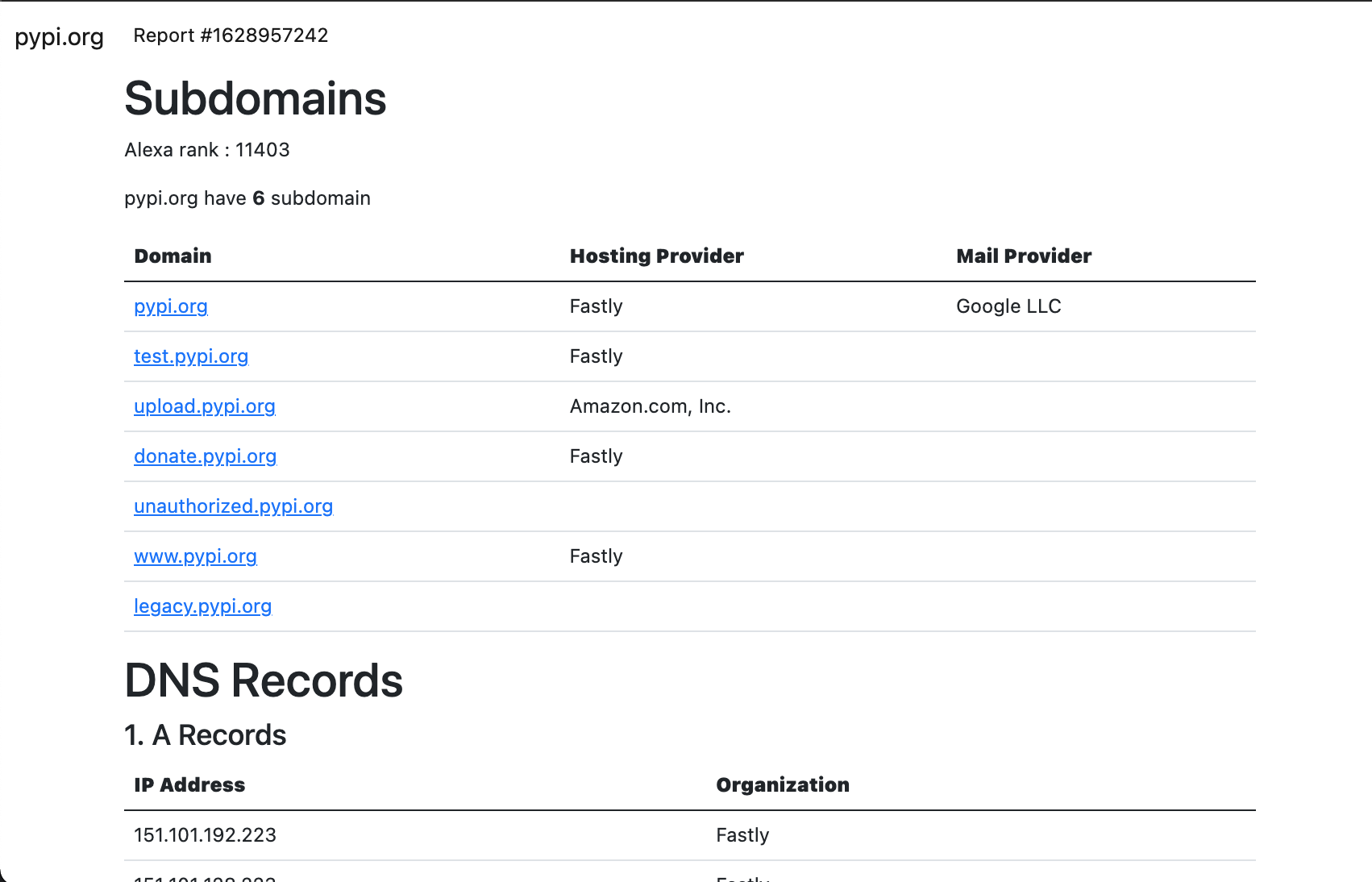Image resolution: width=1372 pixels, height=882 pixels.
Task: Click the pypi.org site title
Action: click(60, 37)
